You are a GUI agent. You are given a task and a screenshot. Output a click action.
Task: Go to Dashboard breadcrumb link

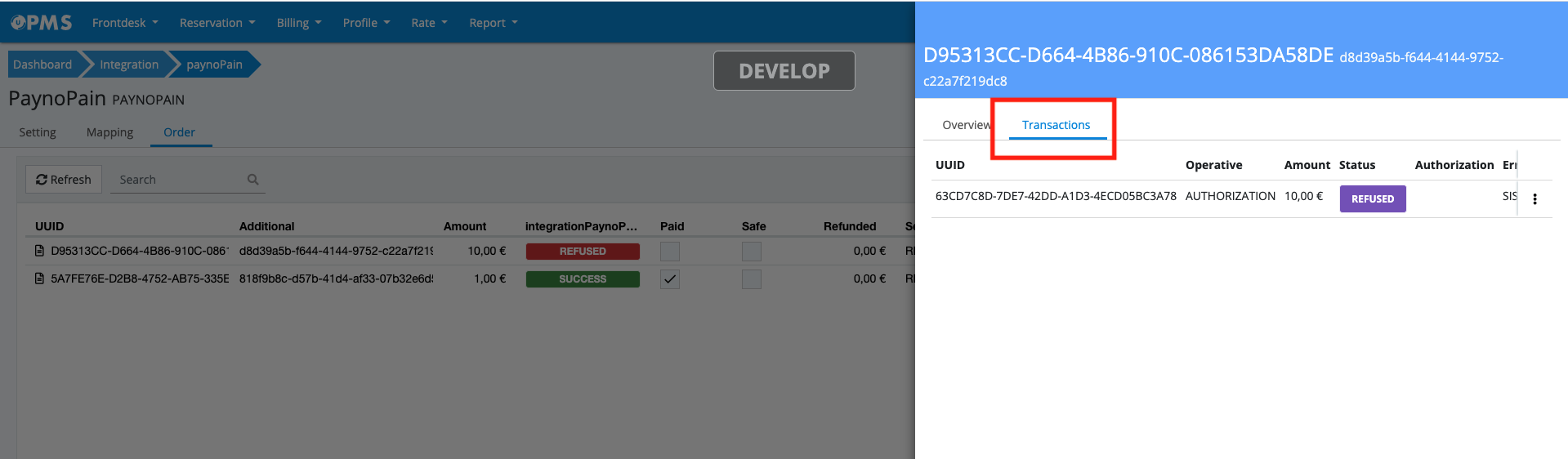point(42,65)
